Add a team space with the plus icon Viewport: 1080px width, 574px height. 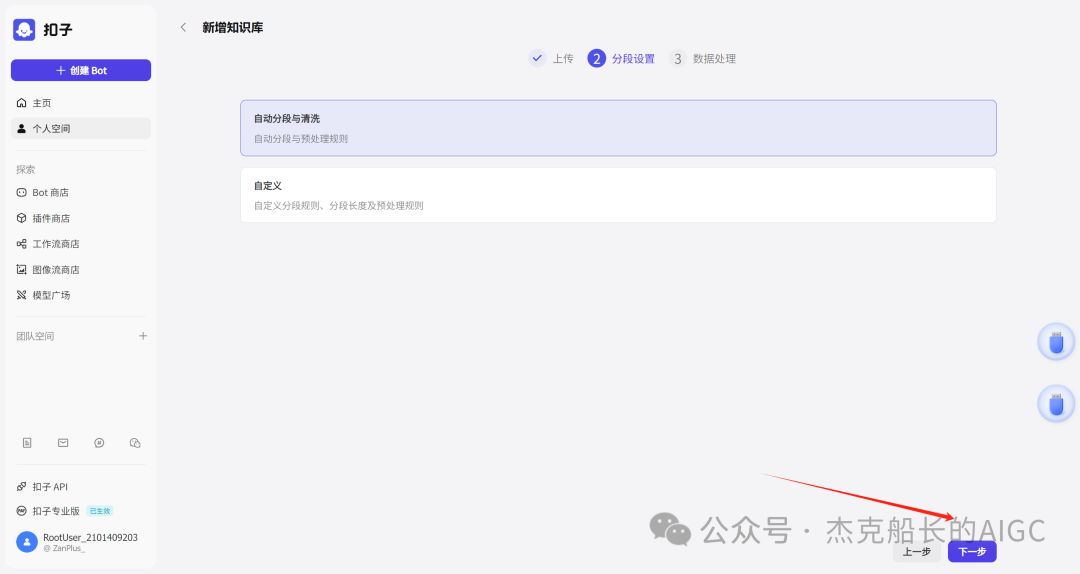[143, 336]
